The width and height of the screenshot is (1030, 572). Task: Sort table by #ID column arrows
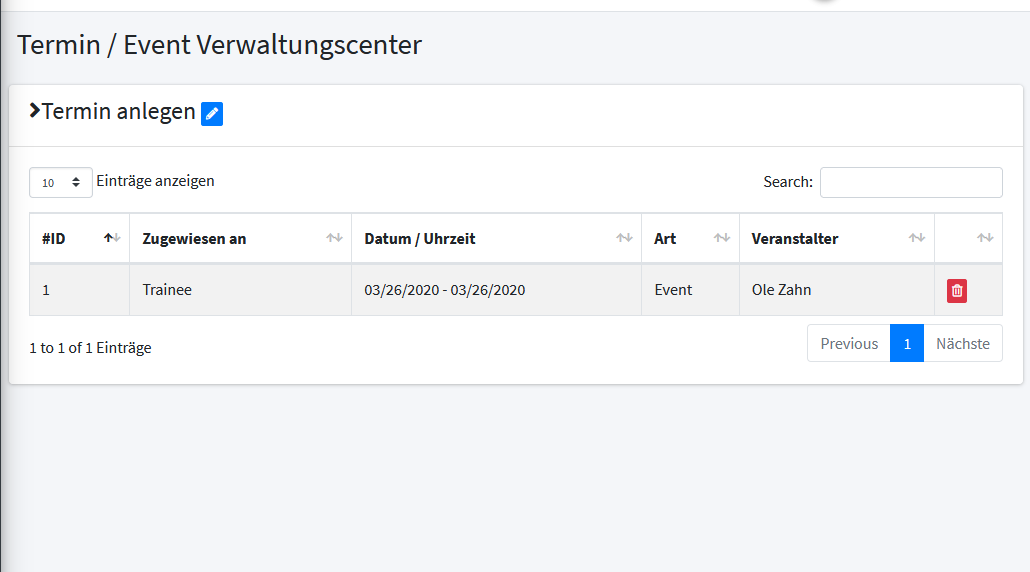pyautogui.click(x=112, y=238)
